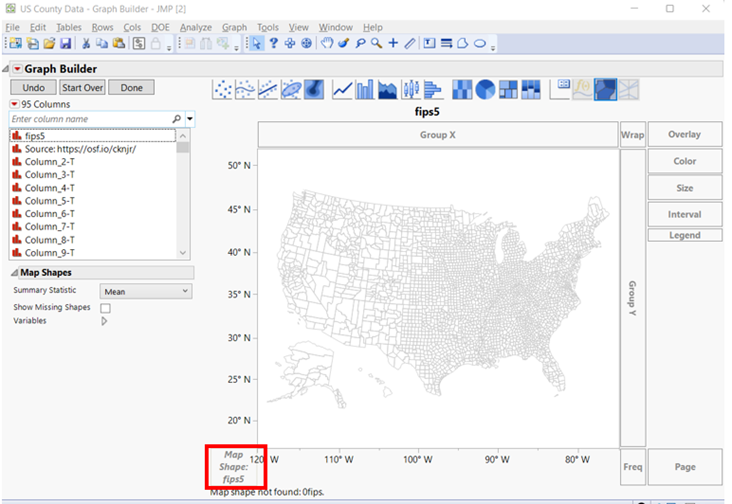Screen dimensions: 732x504
Task: Select the Pie chart element
Action: point(485,89)
